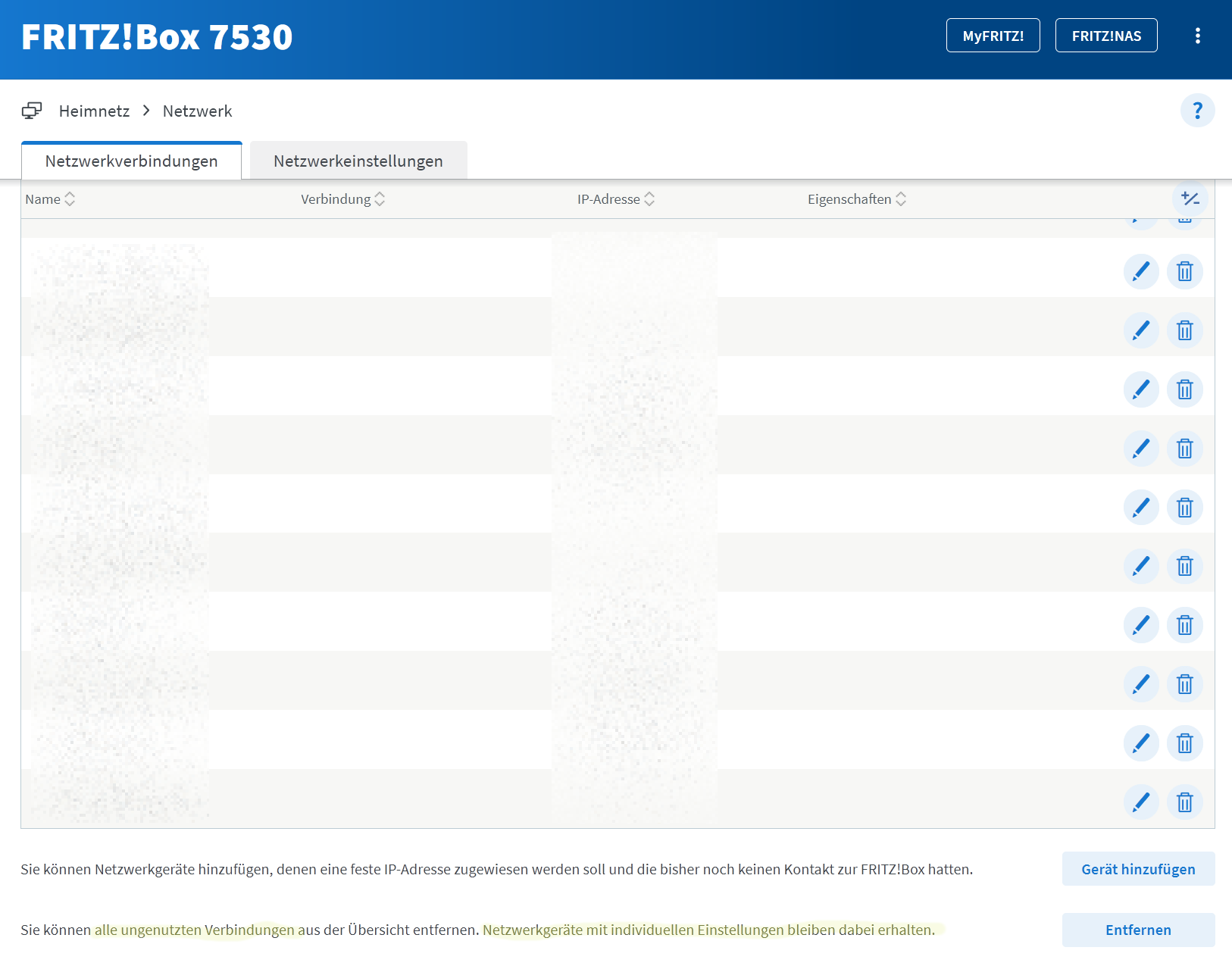Image resolution: width=1232 pixels, height=966 pixels.
Task: Click Netzwerk in the breadcrumb
Action: point(197,111)
